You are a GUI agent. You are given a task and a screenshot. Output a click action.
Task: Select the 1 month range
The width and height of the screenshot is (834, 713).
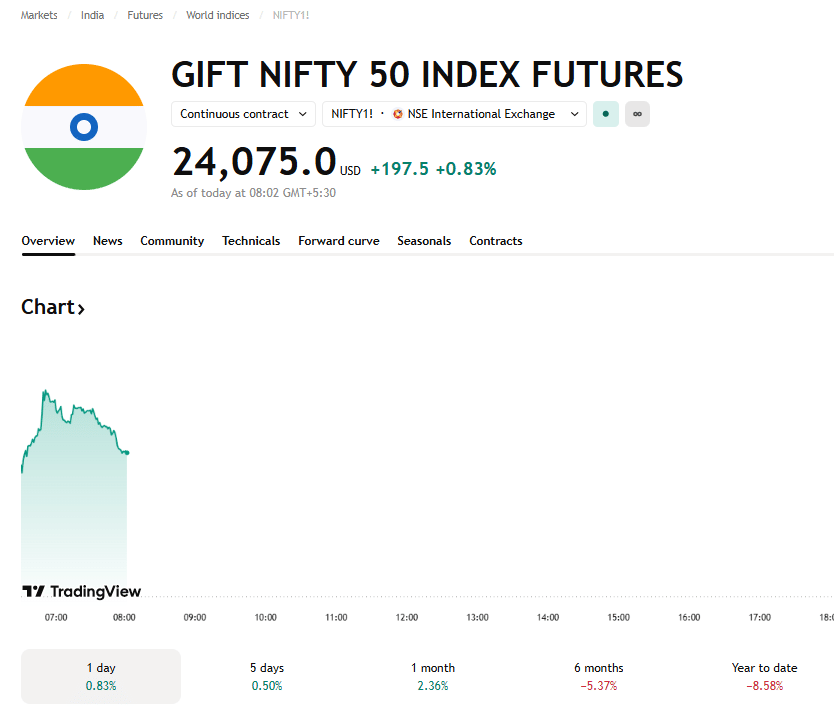[x=433, y=676]
